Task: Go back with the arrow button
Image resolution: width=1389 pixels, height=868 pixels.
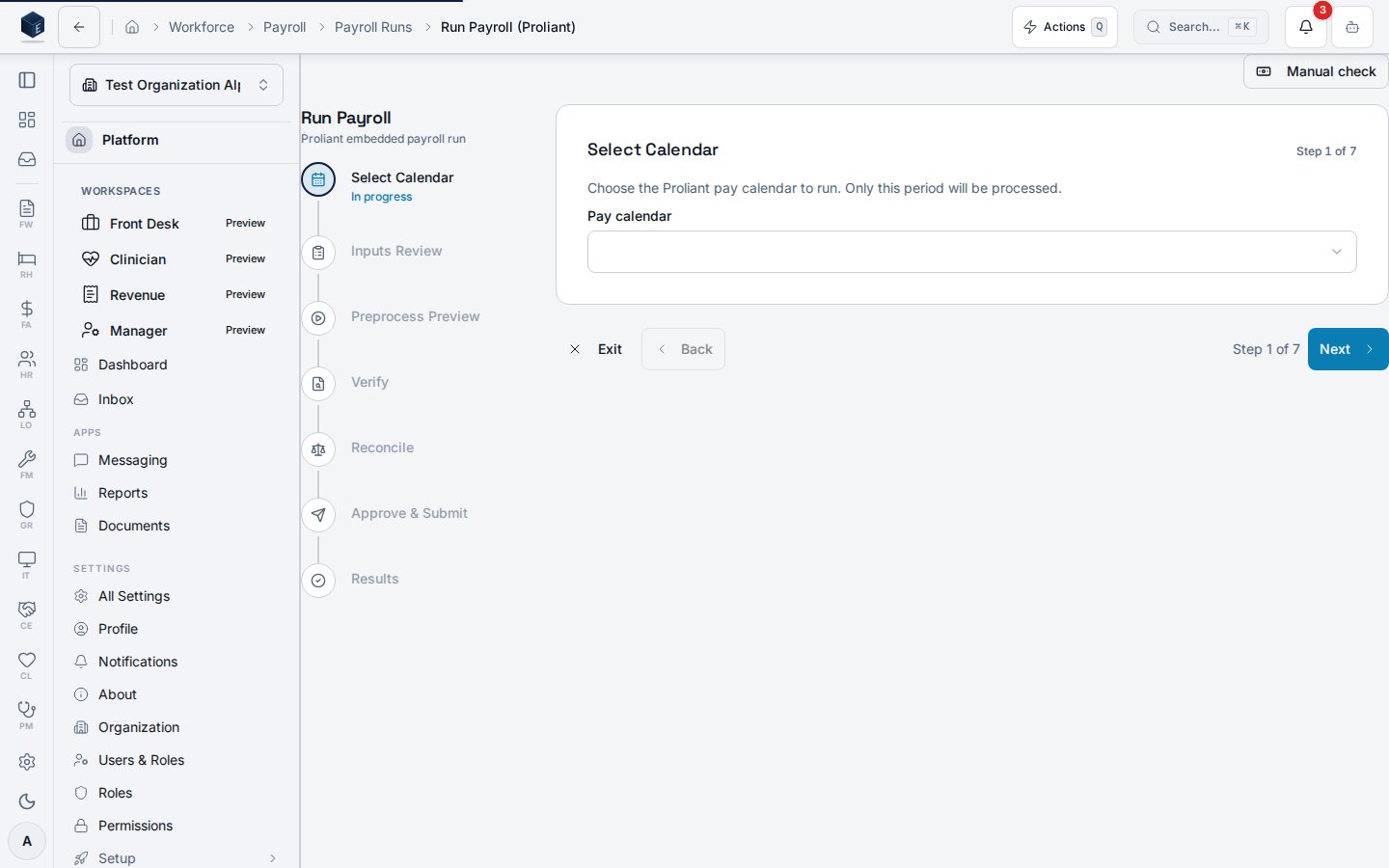Action: pyautogui.click(x=79, y=27)
